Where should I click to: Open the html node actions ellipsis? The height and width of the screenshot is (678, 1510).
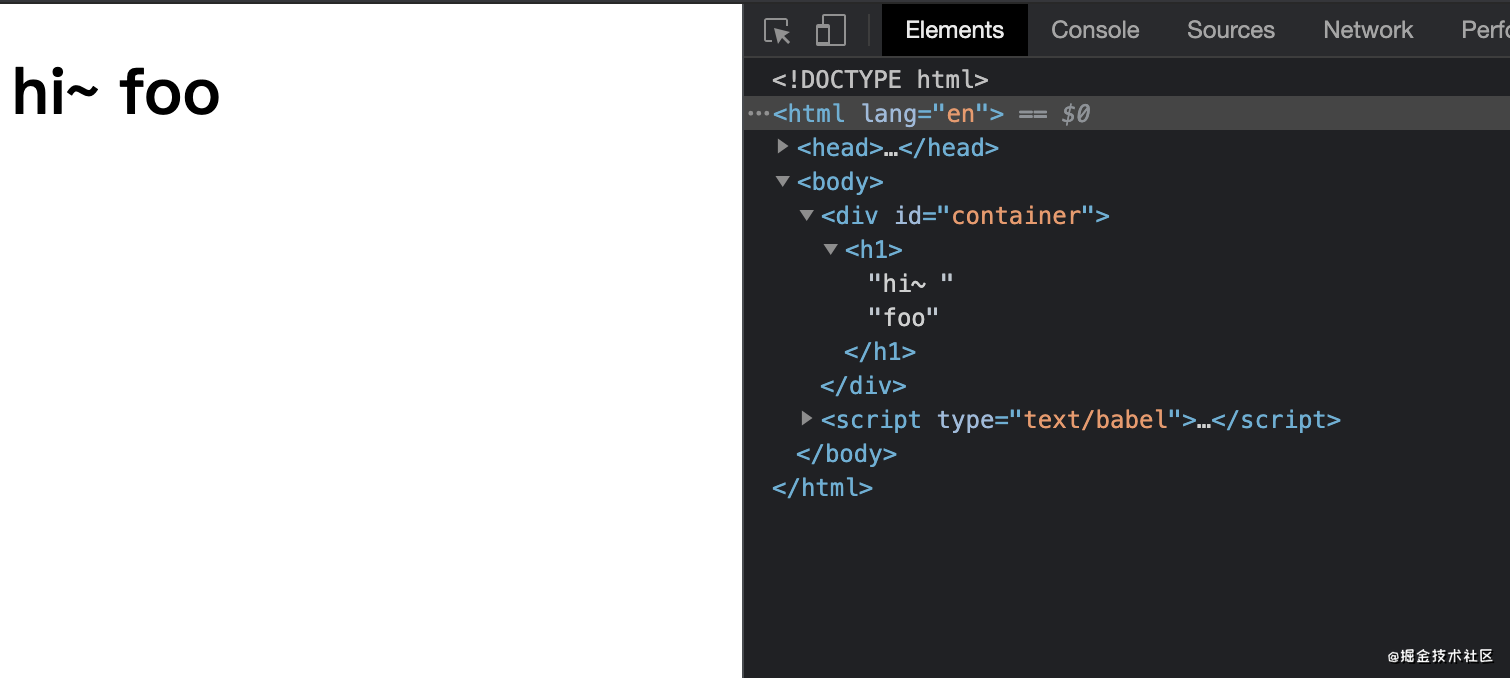coord(758,113)
